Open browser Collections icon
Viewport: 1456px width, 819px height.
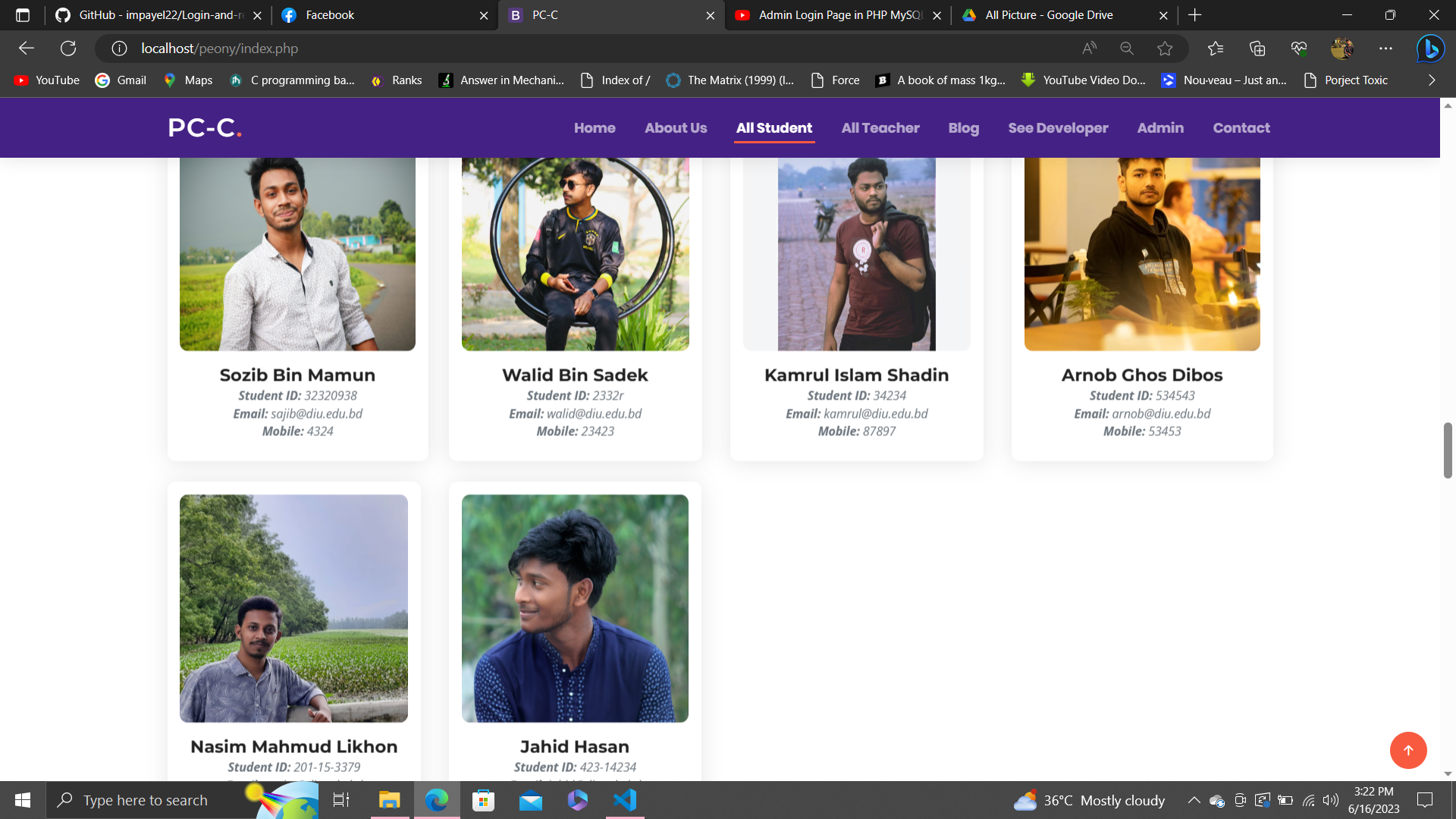[x=1257, y=49]
